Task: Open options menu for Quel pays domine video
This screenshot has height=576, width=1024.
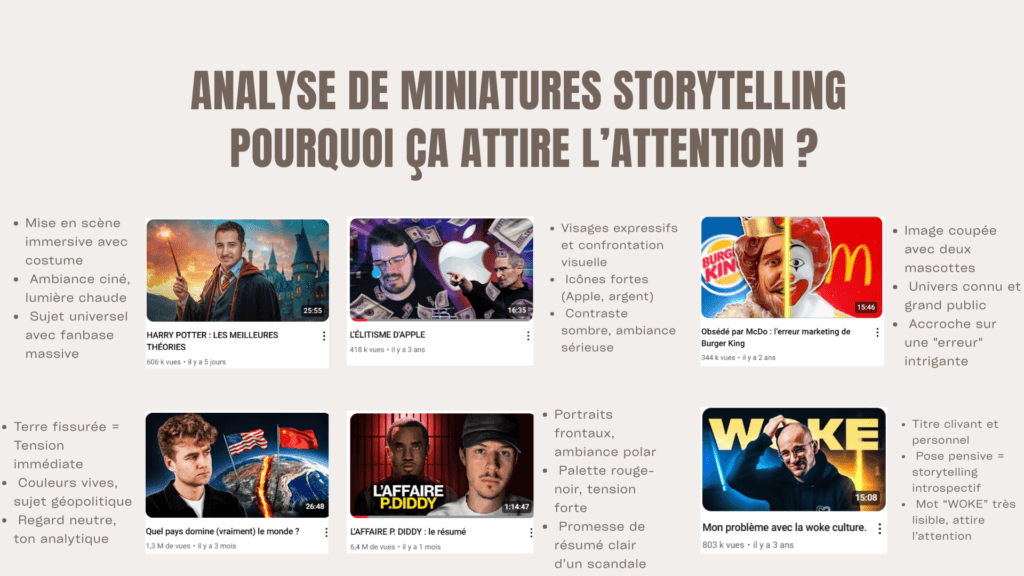Action: [x=326, y=532]
